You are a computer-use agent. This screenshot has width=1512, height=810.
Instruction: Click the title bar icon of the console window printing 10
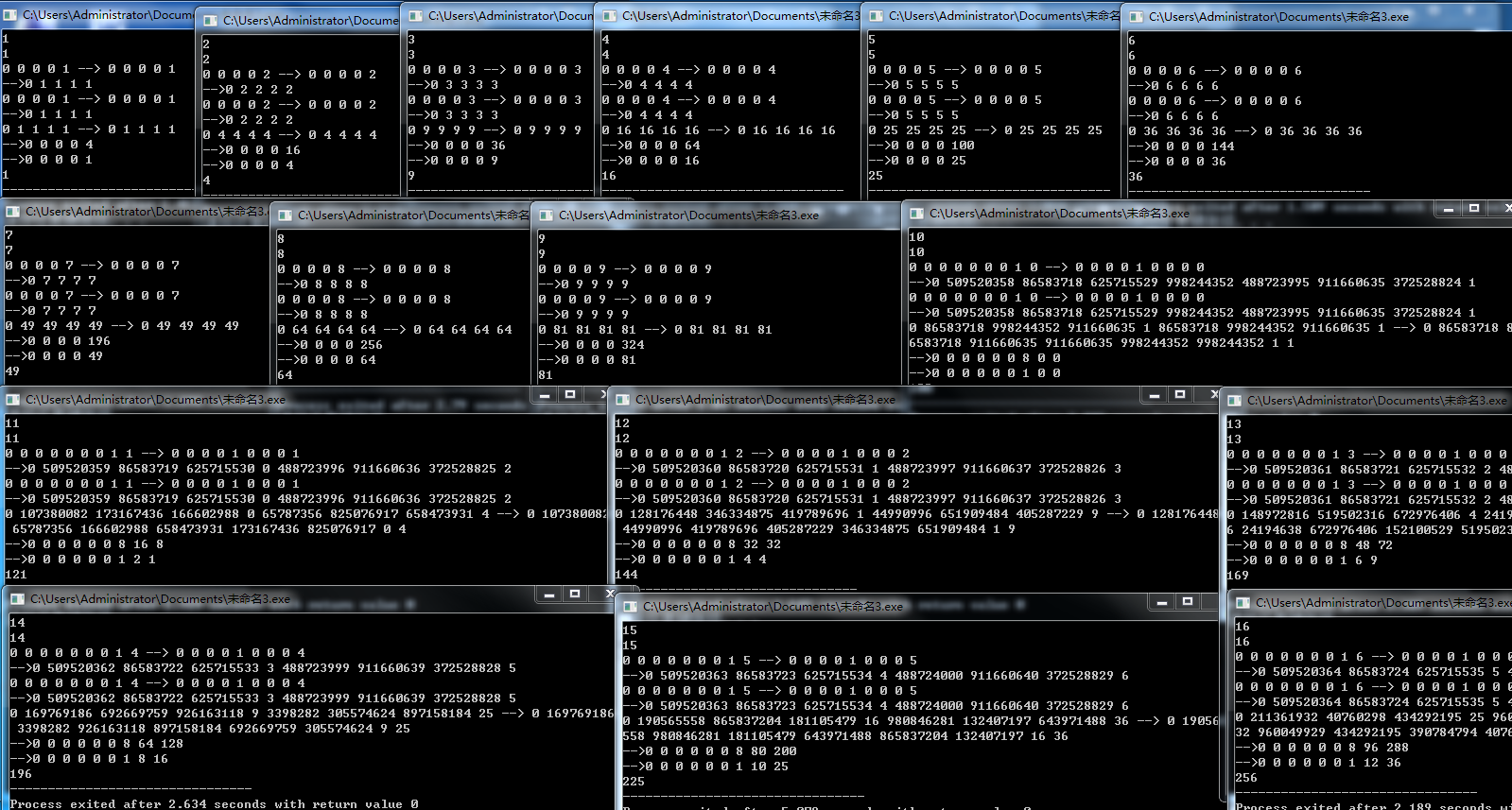coord(917,214)
